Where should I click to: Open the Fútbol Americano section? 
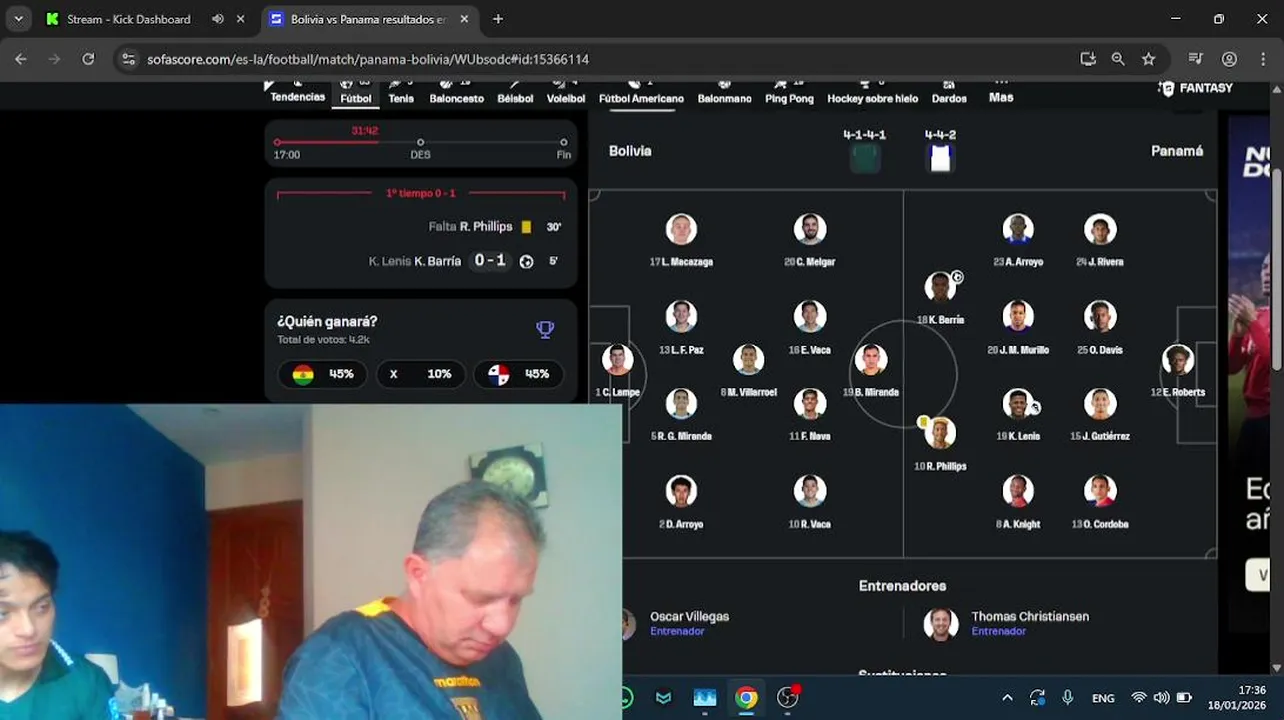[641, 92]
